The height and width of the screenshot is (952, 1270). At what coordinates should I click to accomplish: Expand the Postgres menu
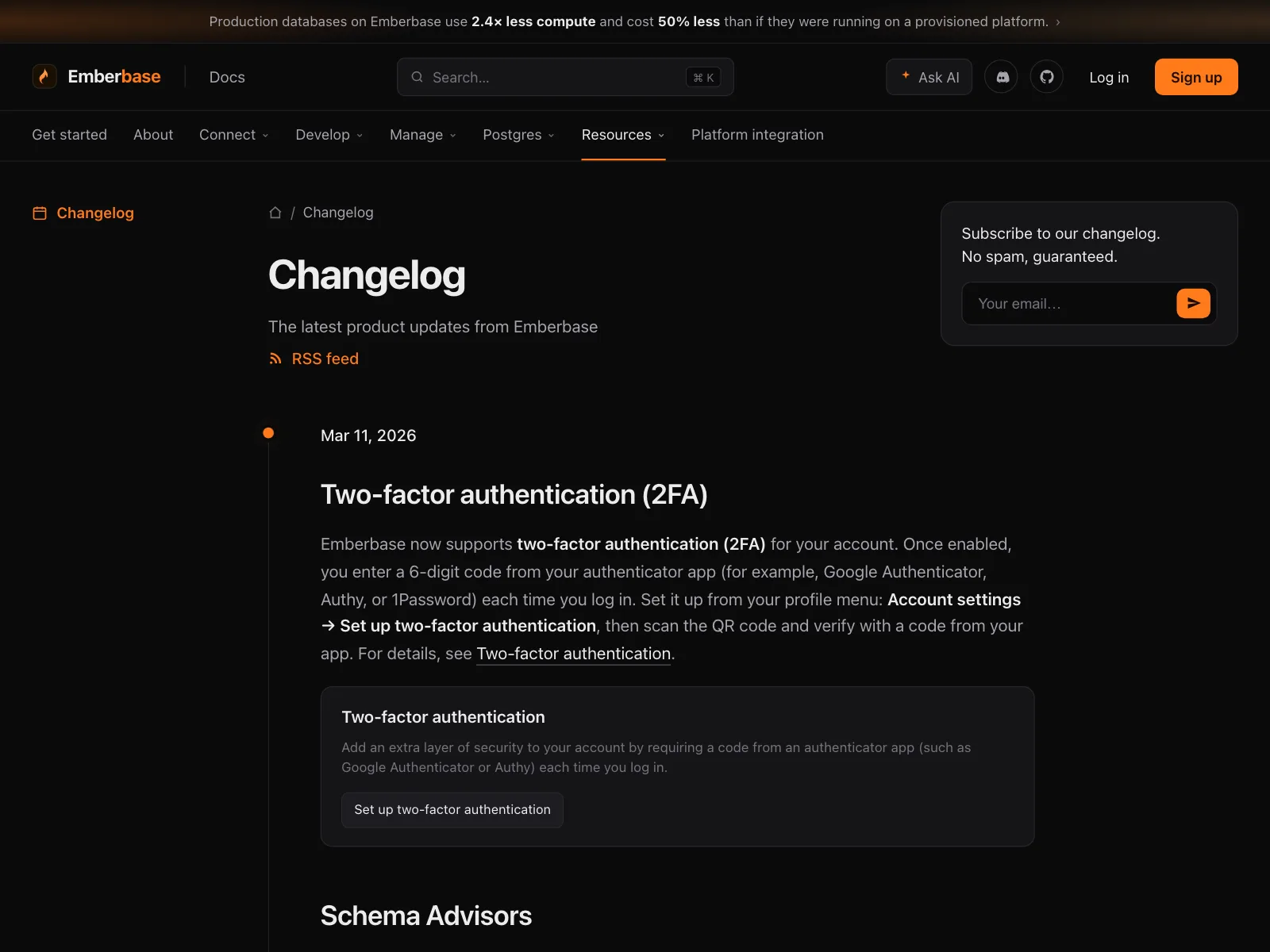click(519, 135)
